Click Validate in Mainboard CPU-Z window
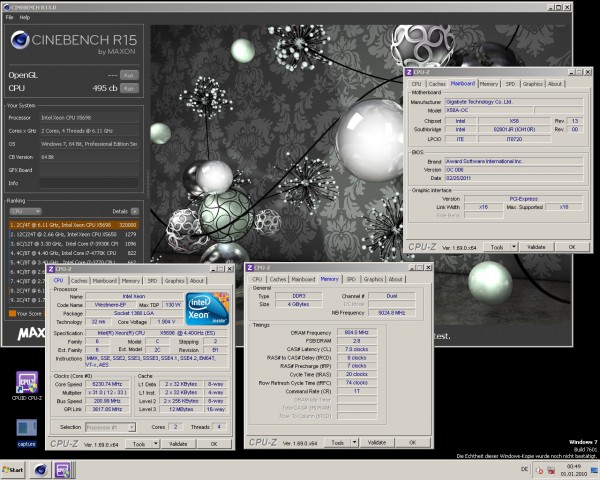Screen dimensions: 600x480 (x=536, y=247)
